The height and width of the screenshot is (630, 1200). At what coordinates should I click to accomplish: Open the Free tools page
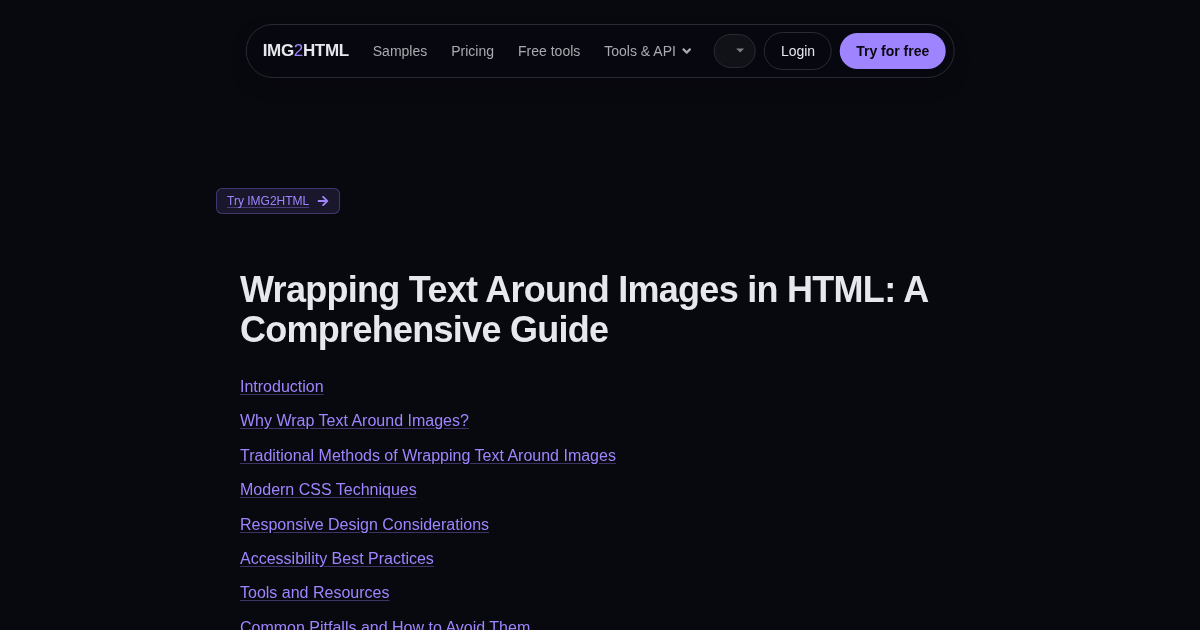[x=549, y=51]
